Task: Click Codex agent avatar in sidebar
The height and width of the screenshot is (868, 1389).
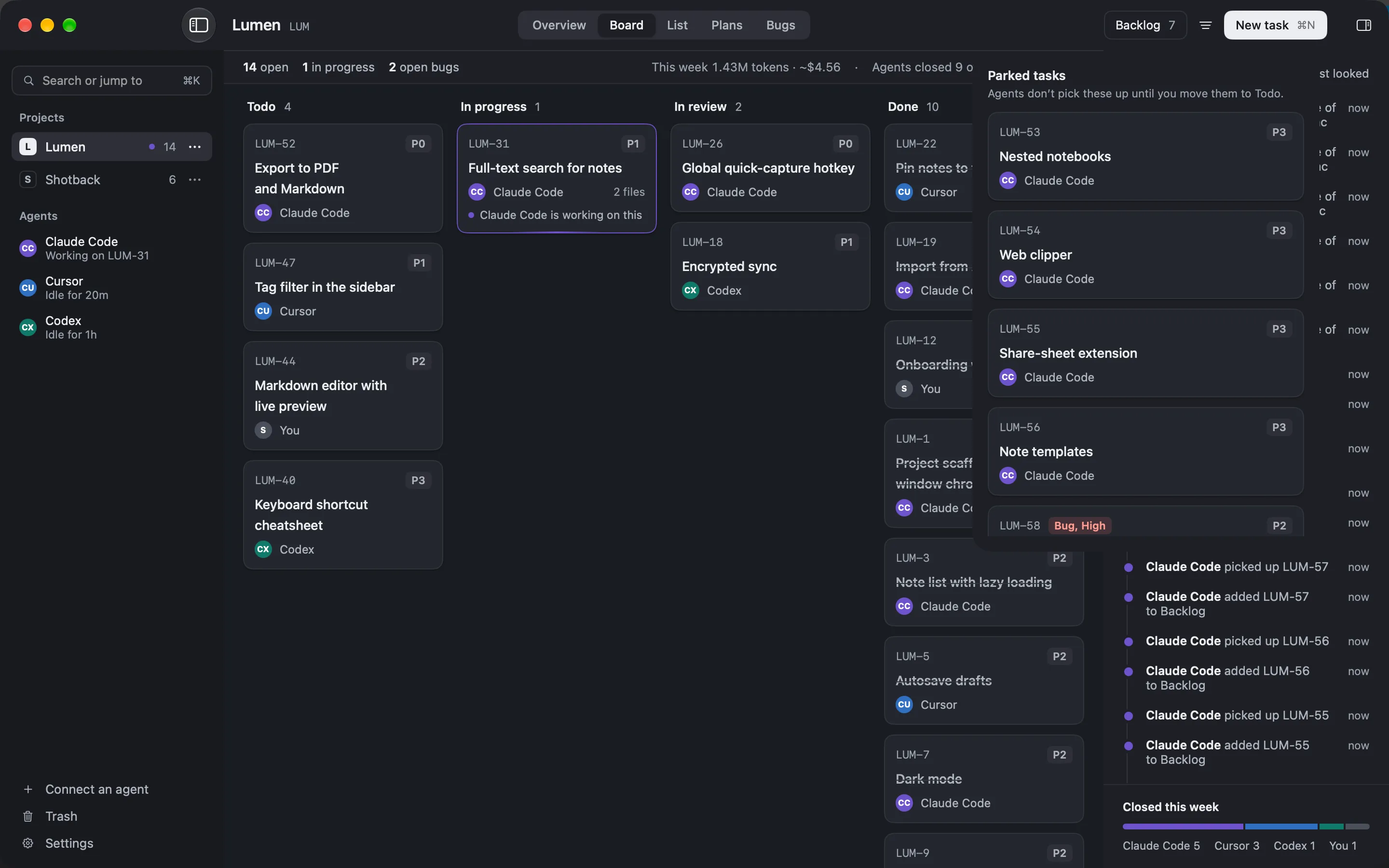Action: 27,327
